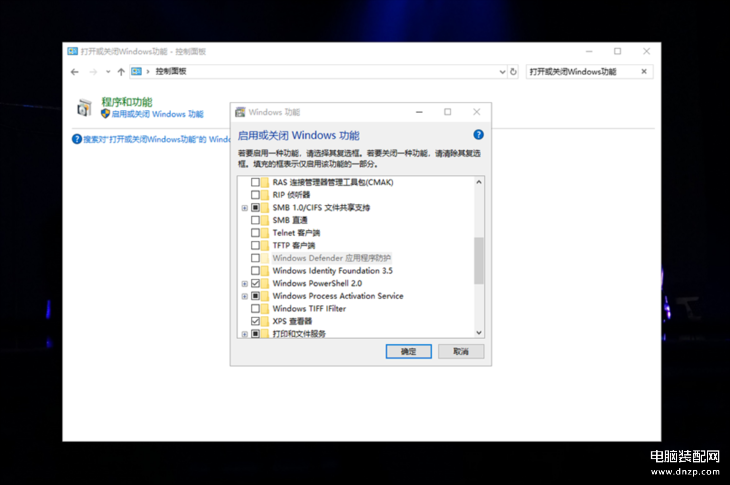The image size is (730, 485).
Task: Select the Windows Identity Foundation 3.5 text
Action: coord(332,270)
